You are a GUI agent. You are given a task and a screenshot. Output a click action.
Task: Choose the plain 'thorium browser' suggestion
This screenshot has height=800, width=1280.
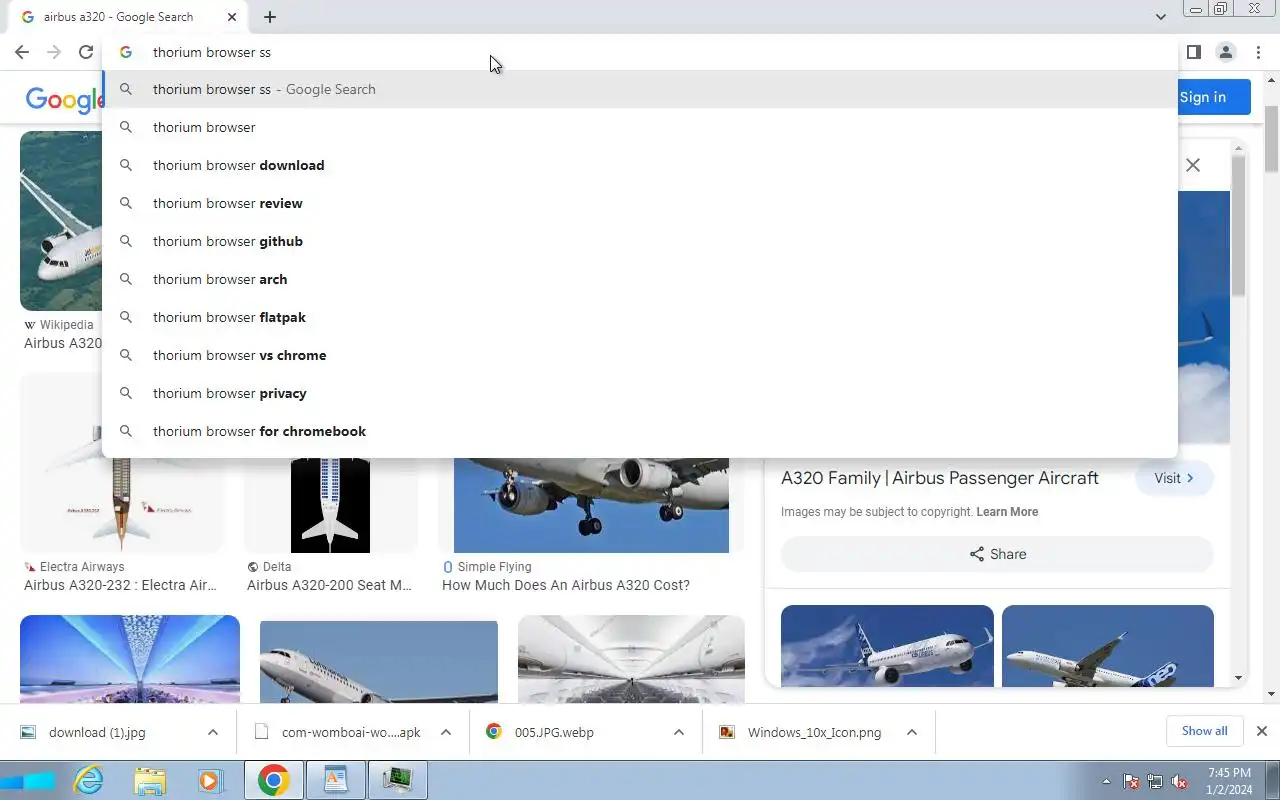pos(640,127)
